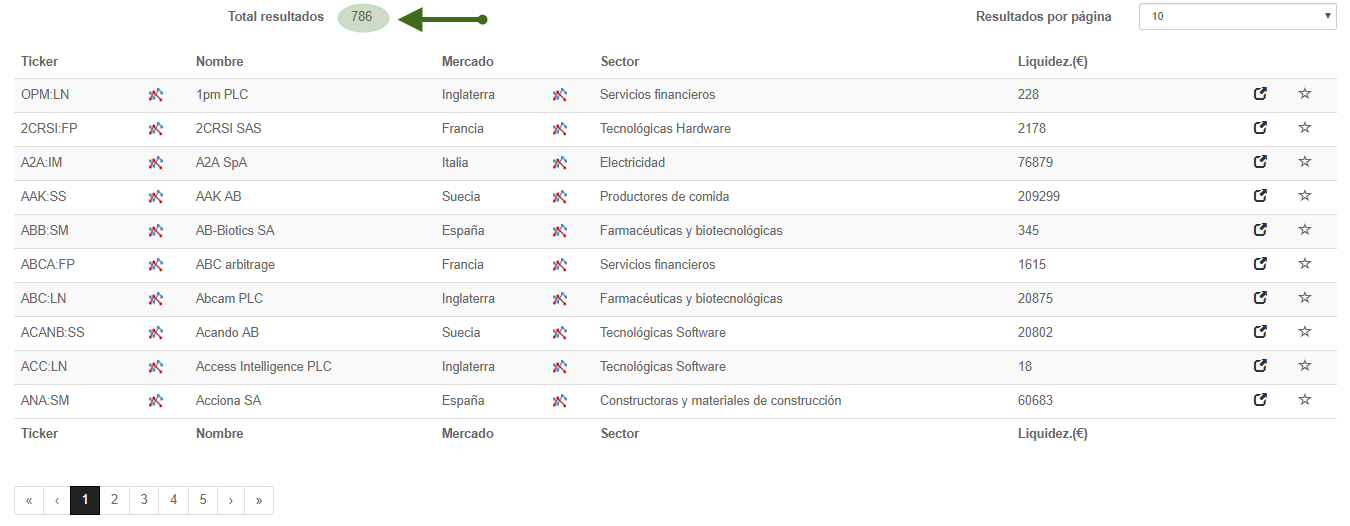Click chart icon next to Francia for 2CRSI
1350x526 pixels.
tap(559, 129)
